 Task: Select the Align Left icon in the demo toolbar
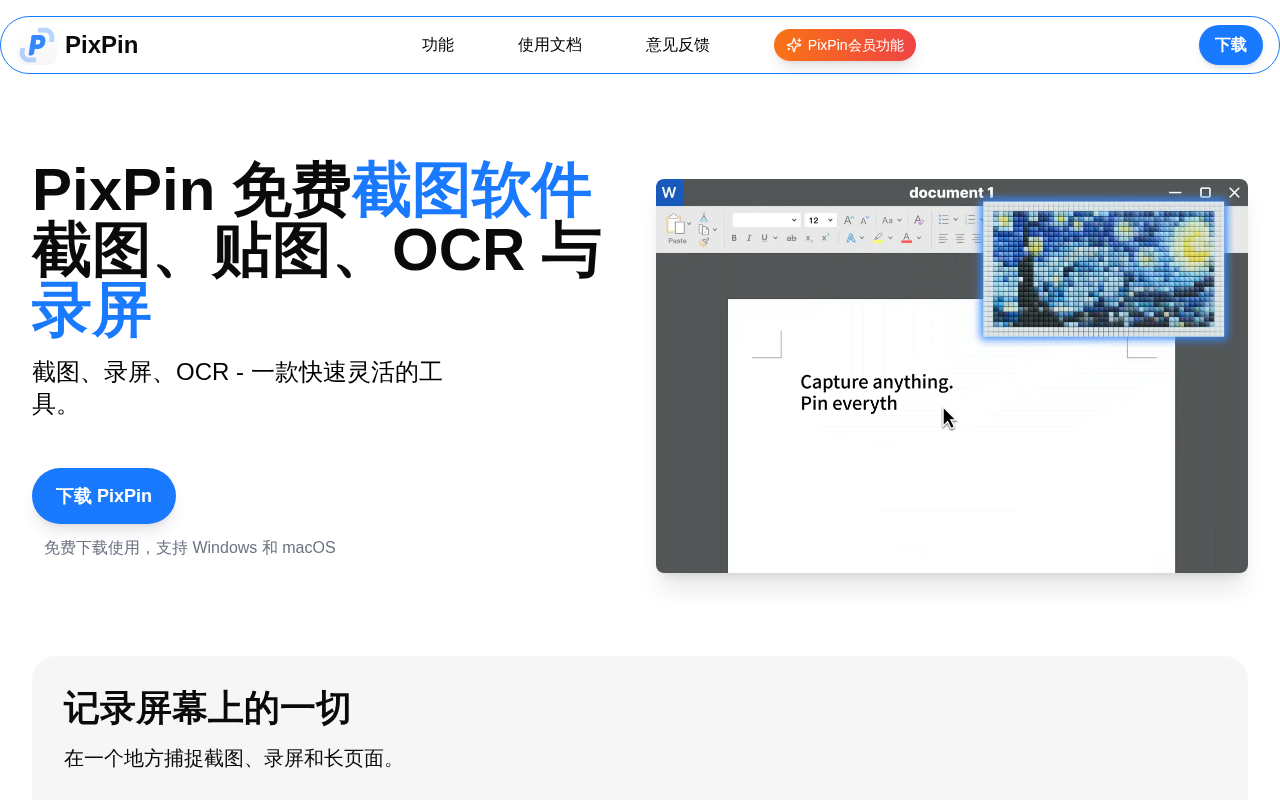tap(944, 238)
